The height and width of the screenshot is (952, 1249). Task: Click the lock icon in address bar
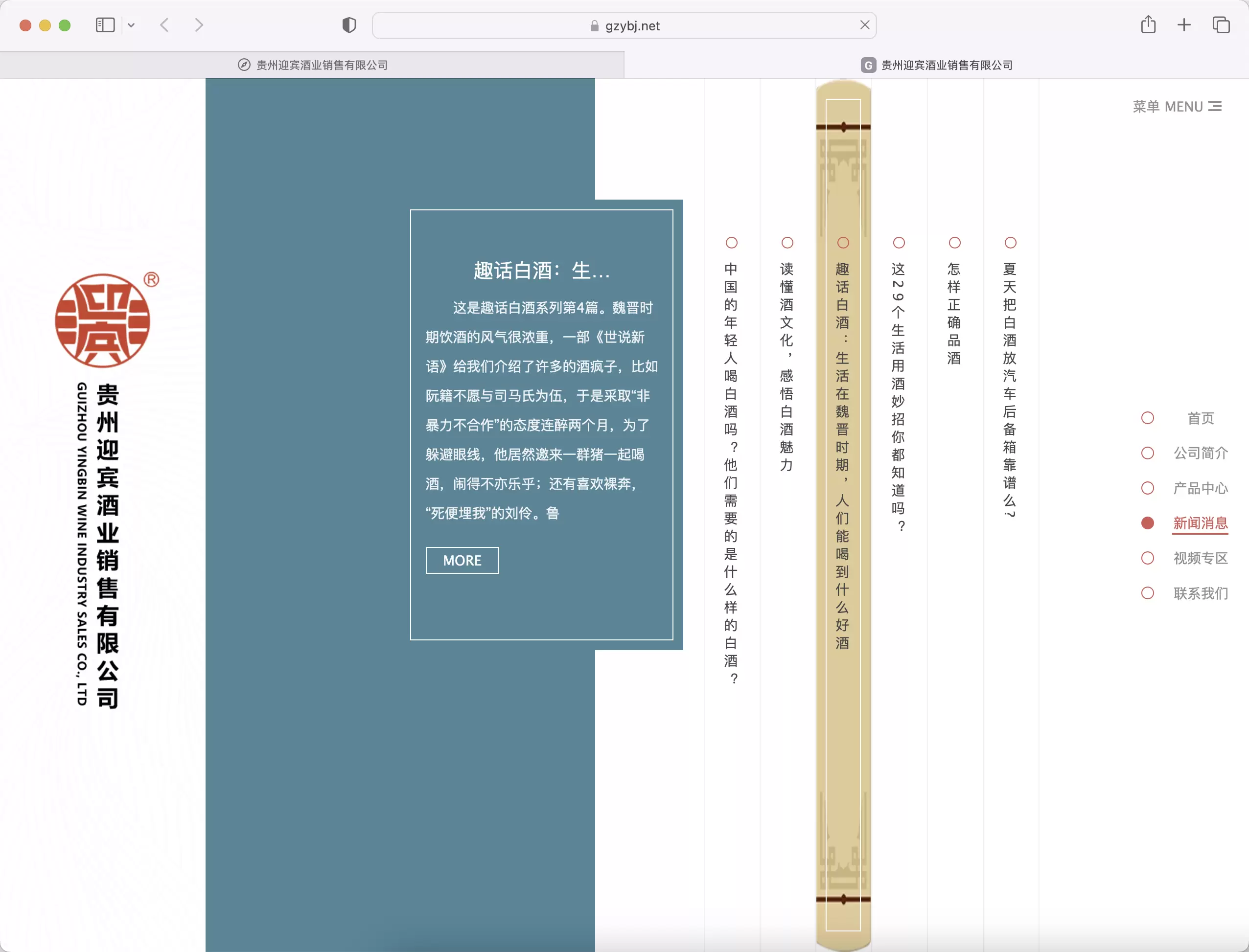594,26
